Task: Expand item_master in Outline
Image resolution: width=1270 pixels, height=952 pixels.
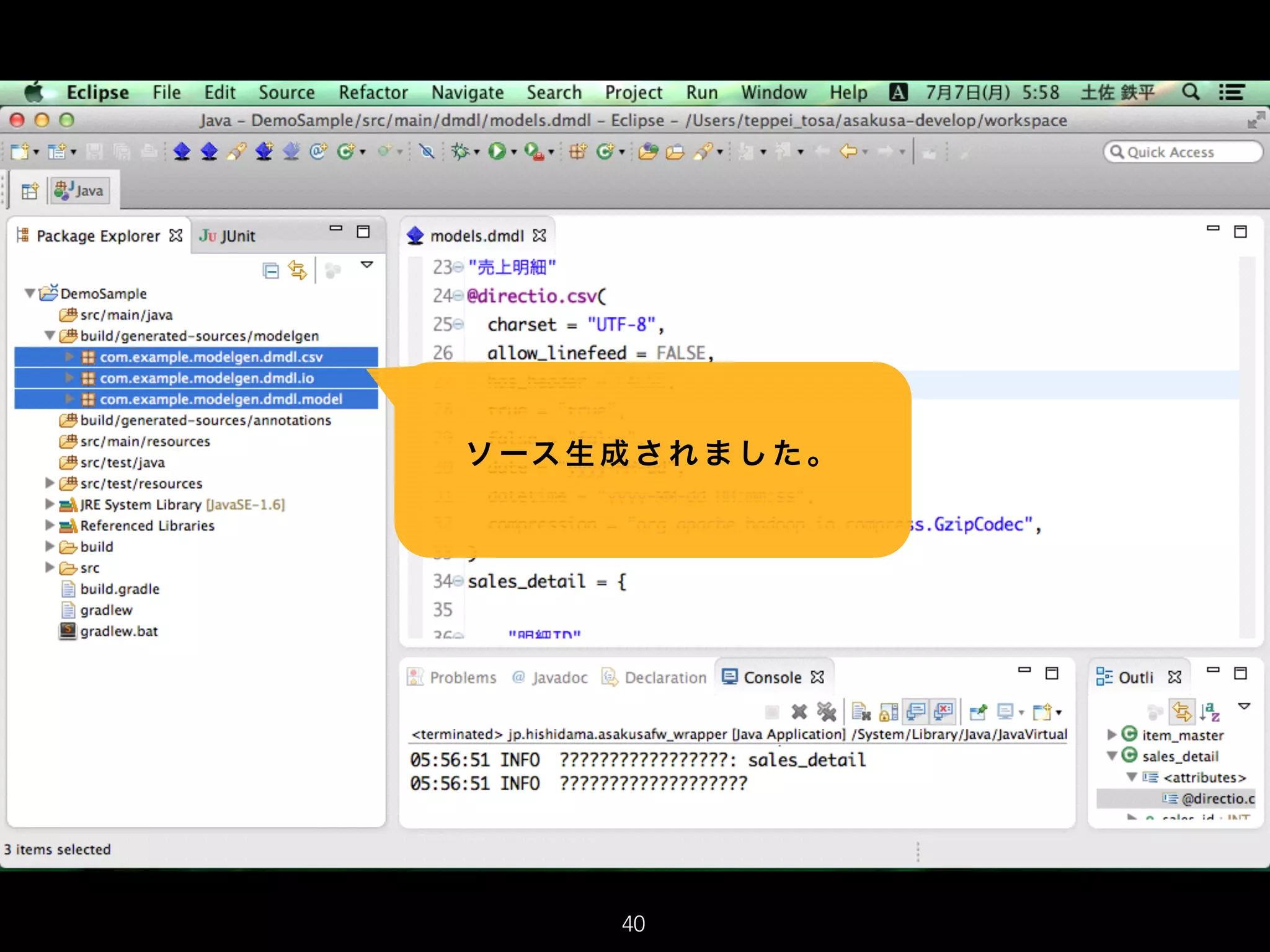Action: (1112, 734)
